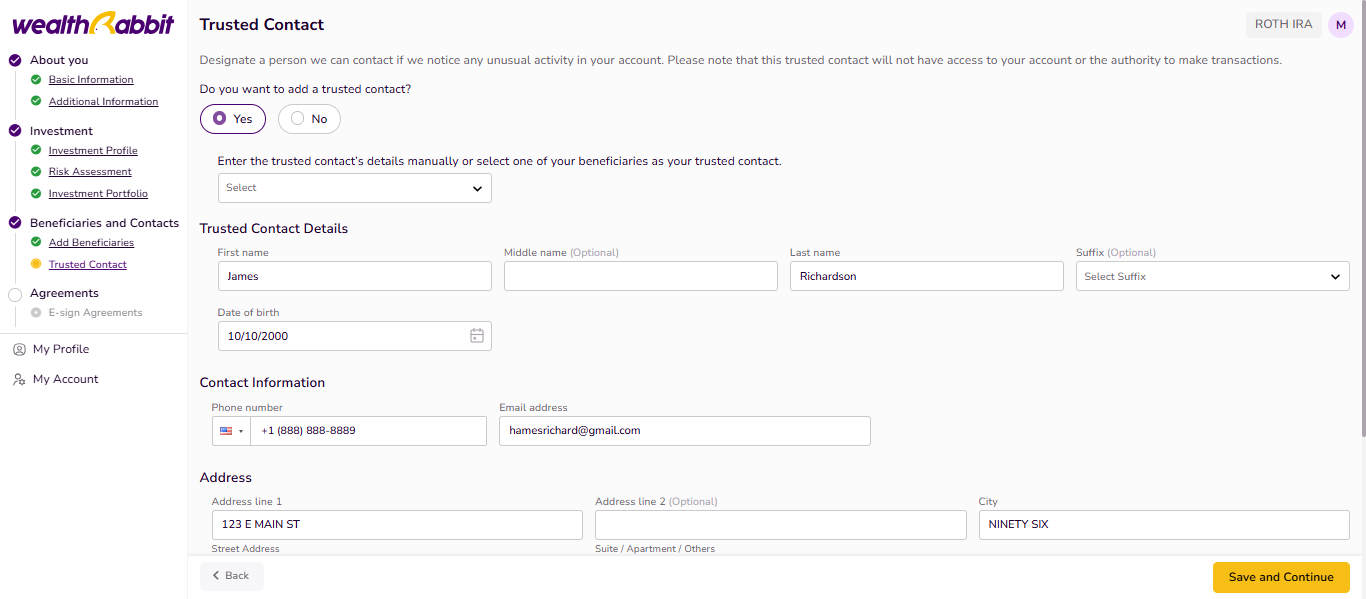
Task: Open the user avatar M icon
Action: tap(1340, 25)
